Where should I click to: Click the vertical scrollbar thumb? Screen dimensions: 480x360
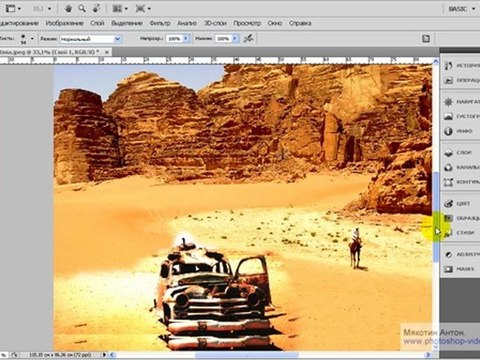coord(436,217)
